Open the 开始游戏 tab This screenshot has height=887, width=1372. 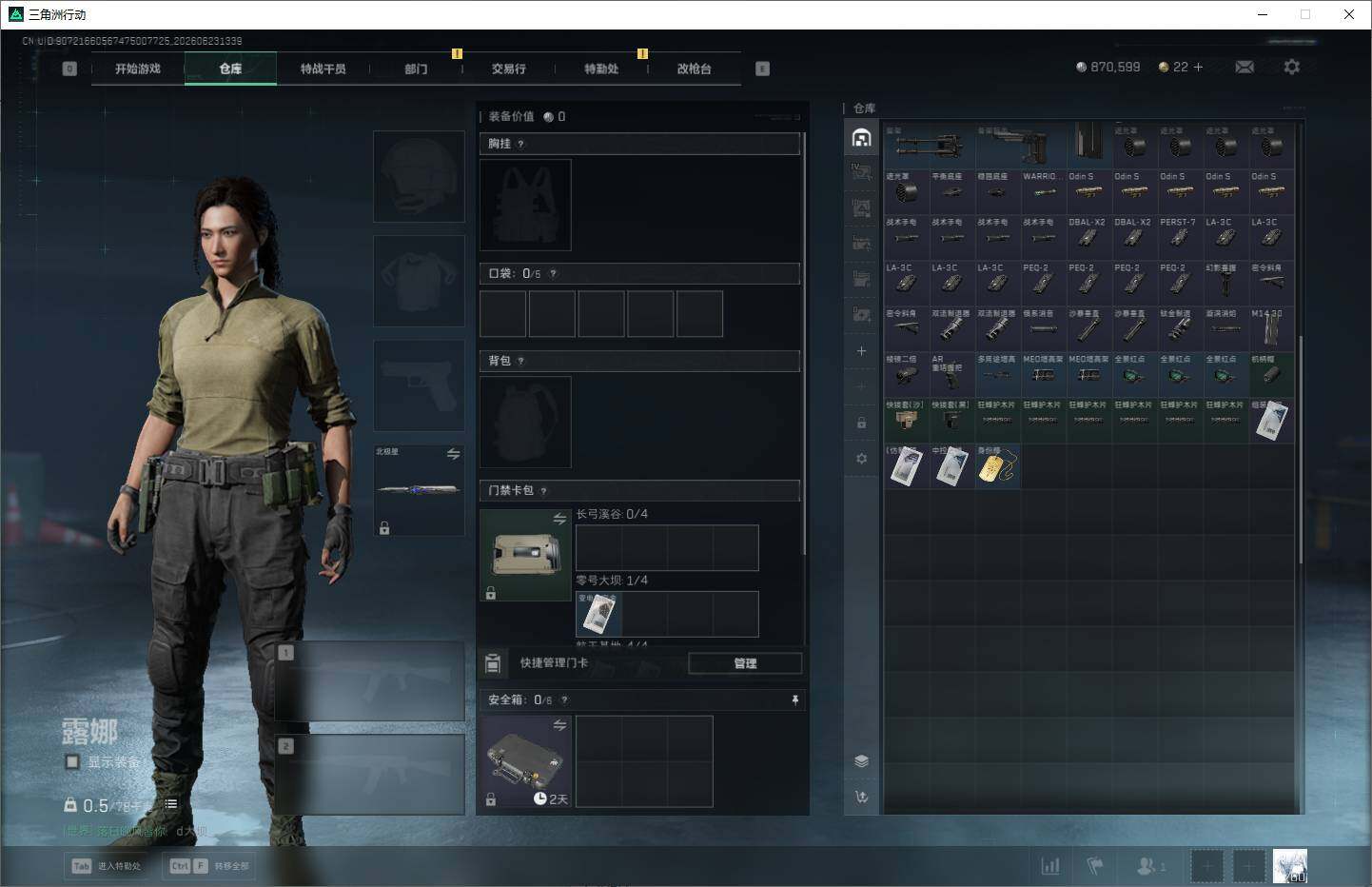pos(137,69)
